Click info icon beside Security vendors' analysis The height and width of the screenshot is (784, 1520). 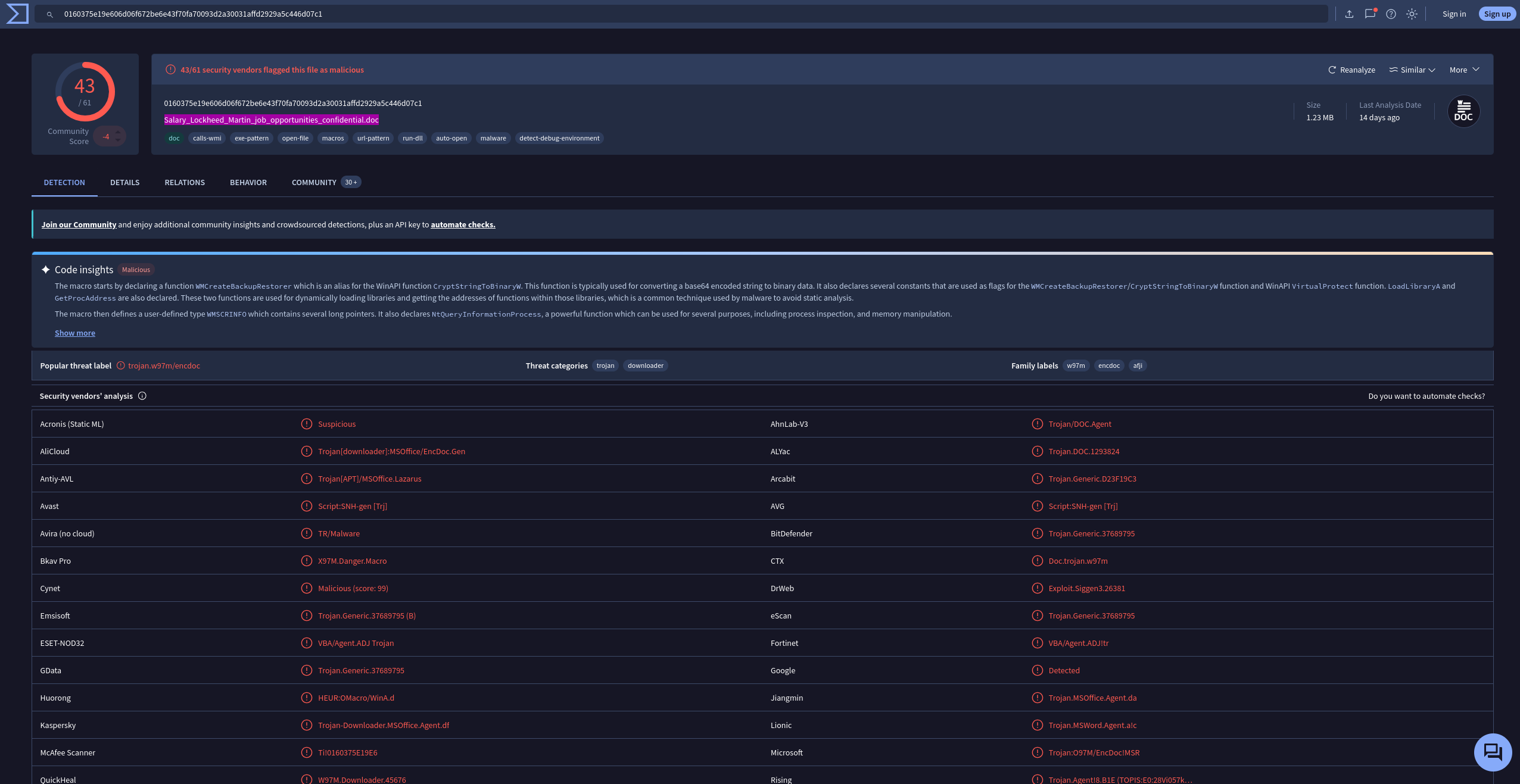tap(142, 396)
